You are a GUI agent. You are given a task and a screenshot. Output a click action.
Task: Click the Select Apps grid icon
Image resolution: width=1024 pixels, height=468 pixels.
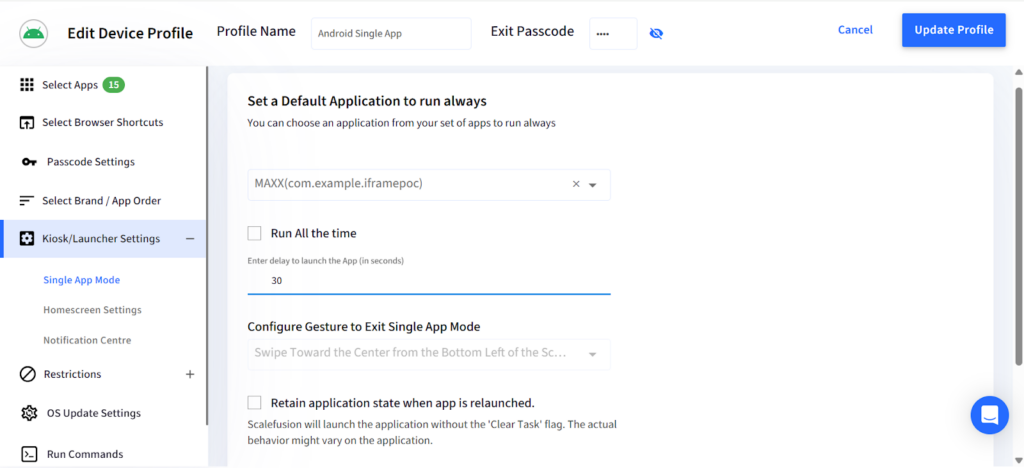27,85
